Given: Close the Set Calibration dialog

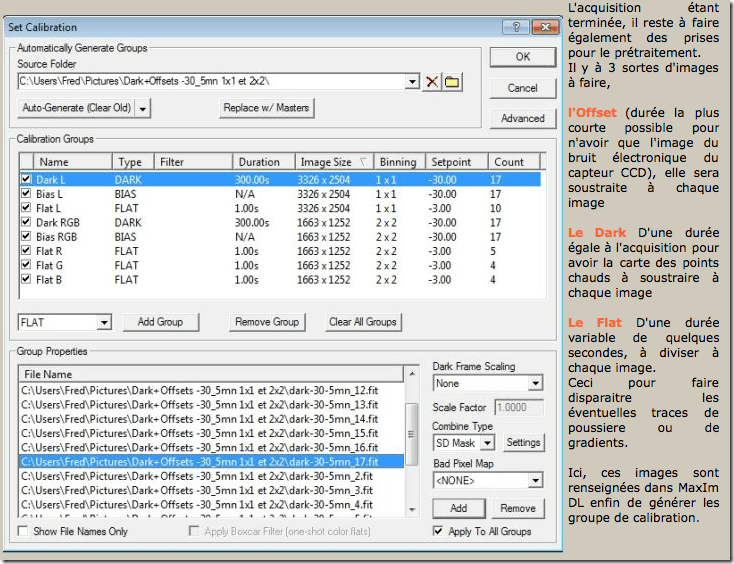Looking at the screenshot, I should (x=545, y=27).
